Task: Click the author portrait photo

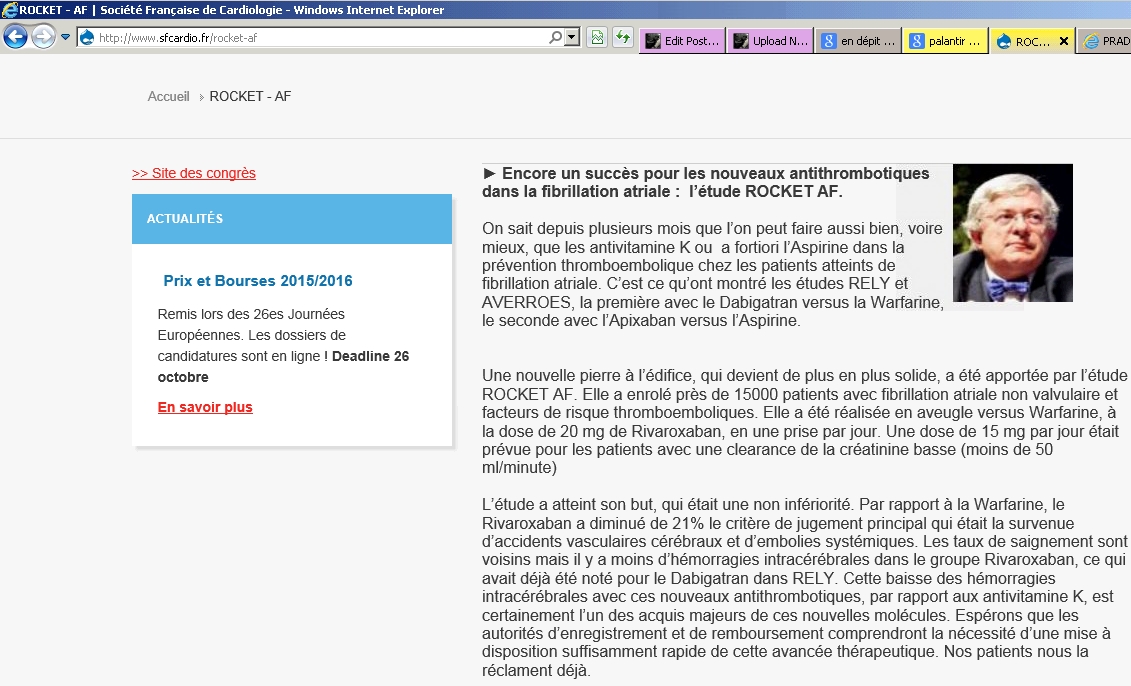Action: (x=1012, y=233)
